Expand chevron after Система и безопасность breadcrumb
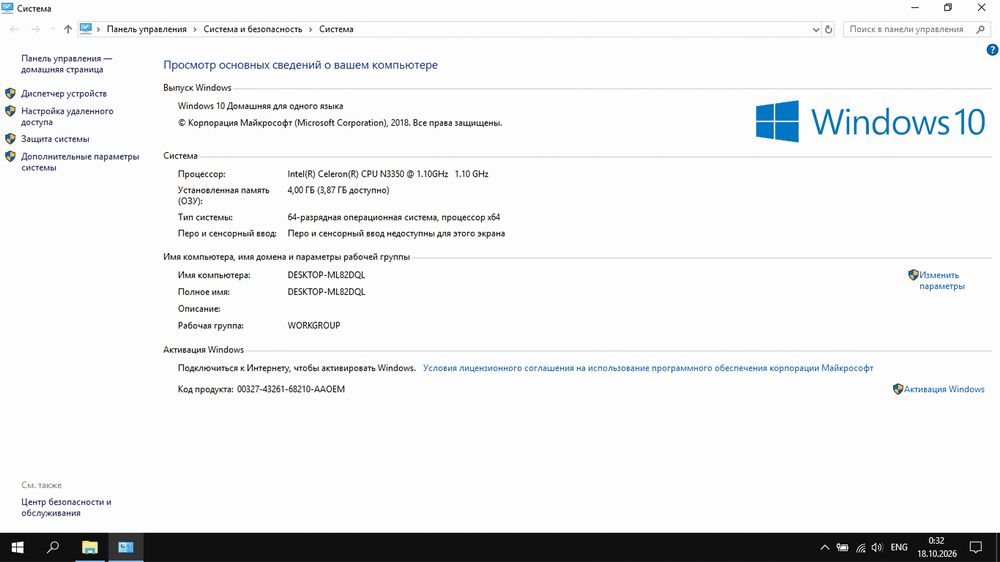Image resolution: width=1000 pixels, height=562 pixels. point(311,29)
